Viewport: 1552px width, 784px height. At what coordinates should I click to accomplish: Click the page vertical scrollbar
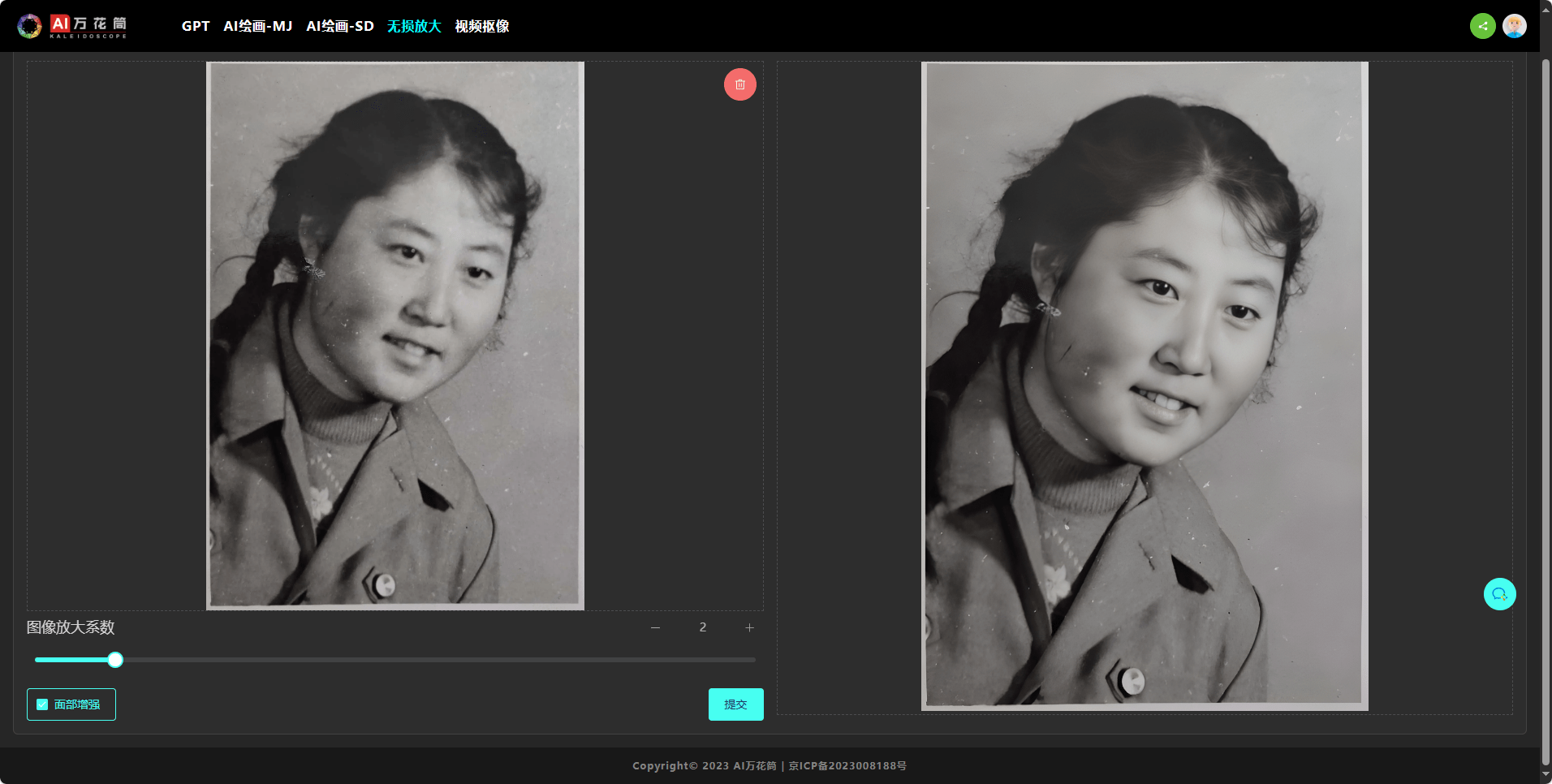(x=1546, y=406)
